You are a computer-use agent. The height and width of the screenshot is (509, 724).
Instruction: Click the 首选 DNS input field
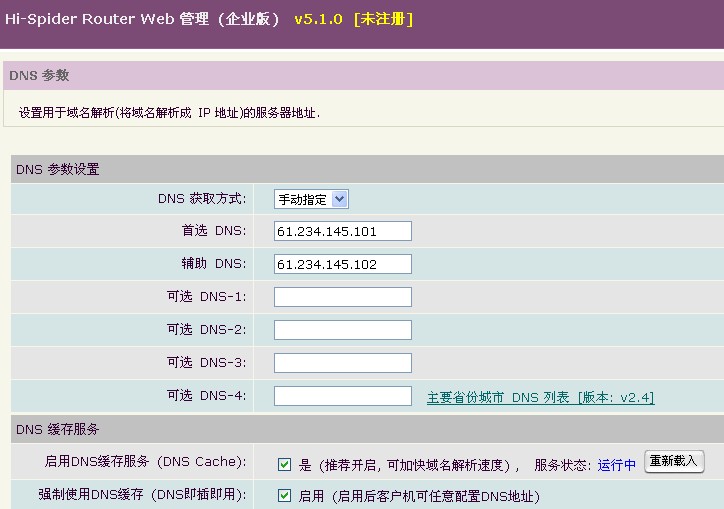coord(343,231)
